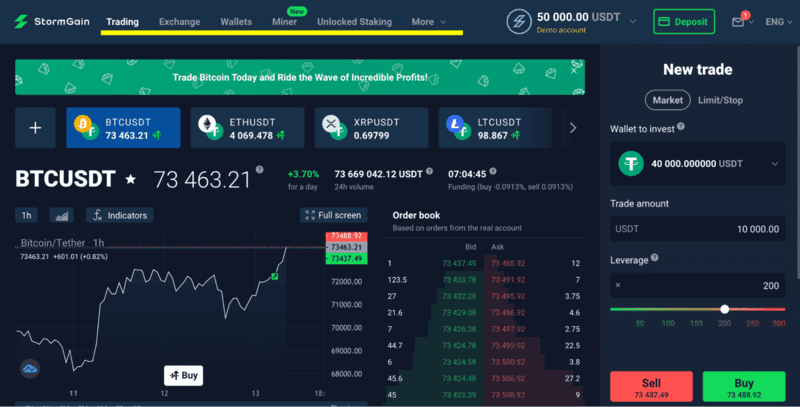Image resolution: width=800 pixels, height=407 pixels.
Task: Click bid price 73 424.78 row
Action: 459,345
